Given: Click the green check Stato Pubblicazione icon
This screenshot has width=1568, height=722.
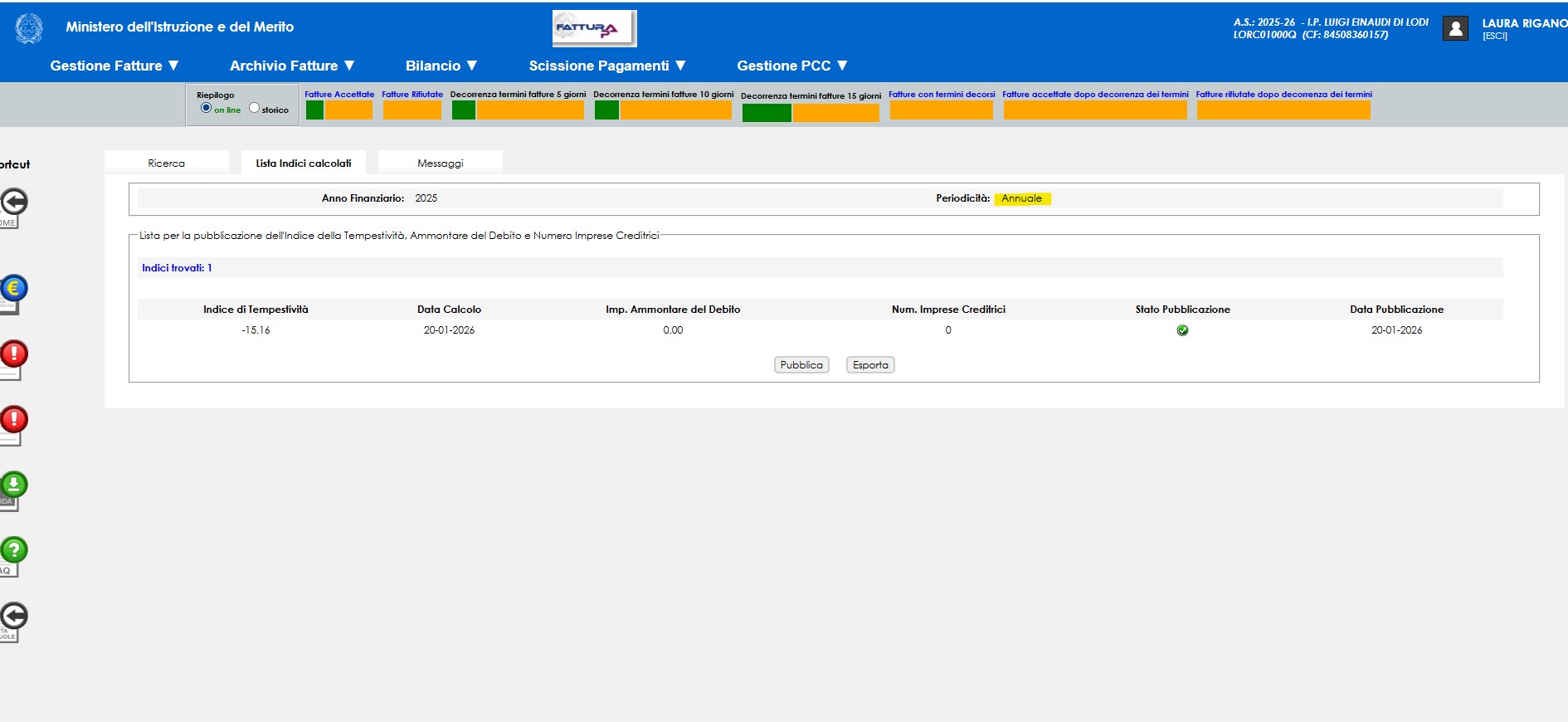Looking at the screenshot, I should 1182,330.
